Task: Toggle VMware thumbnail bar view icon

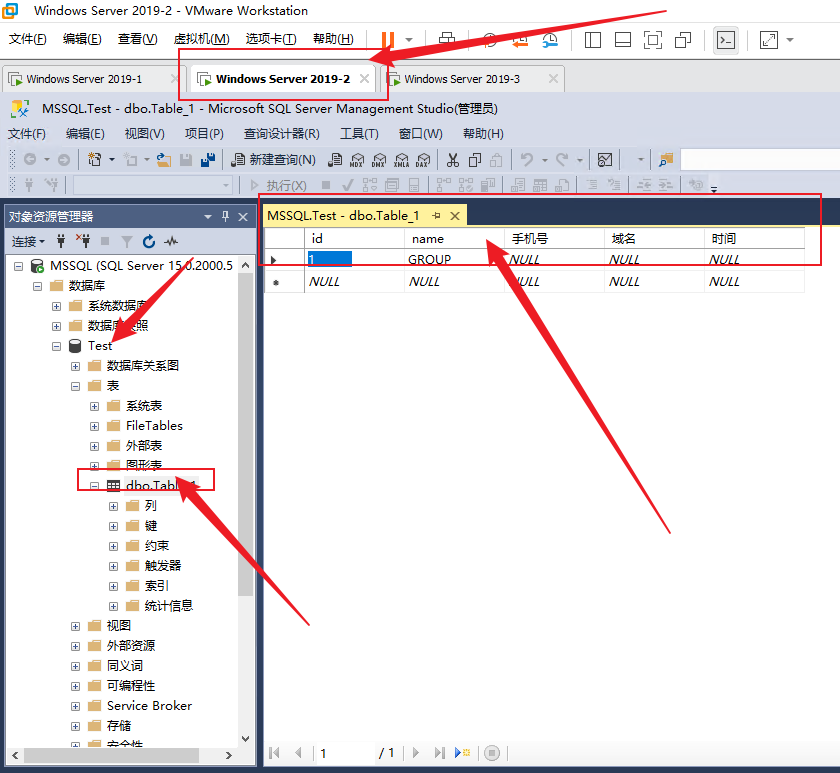Action: (622, 40)
